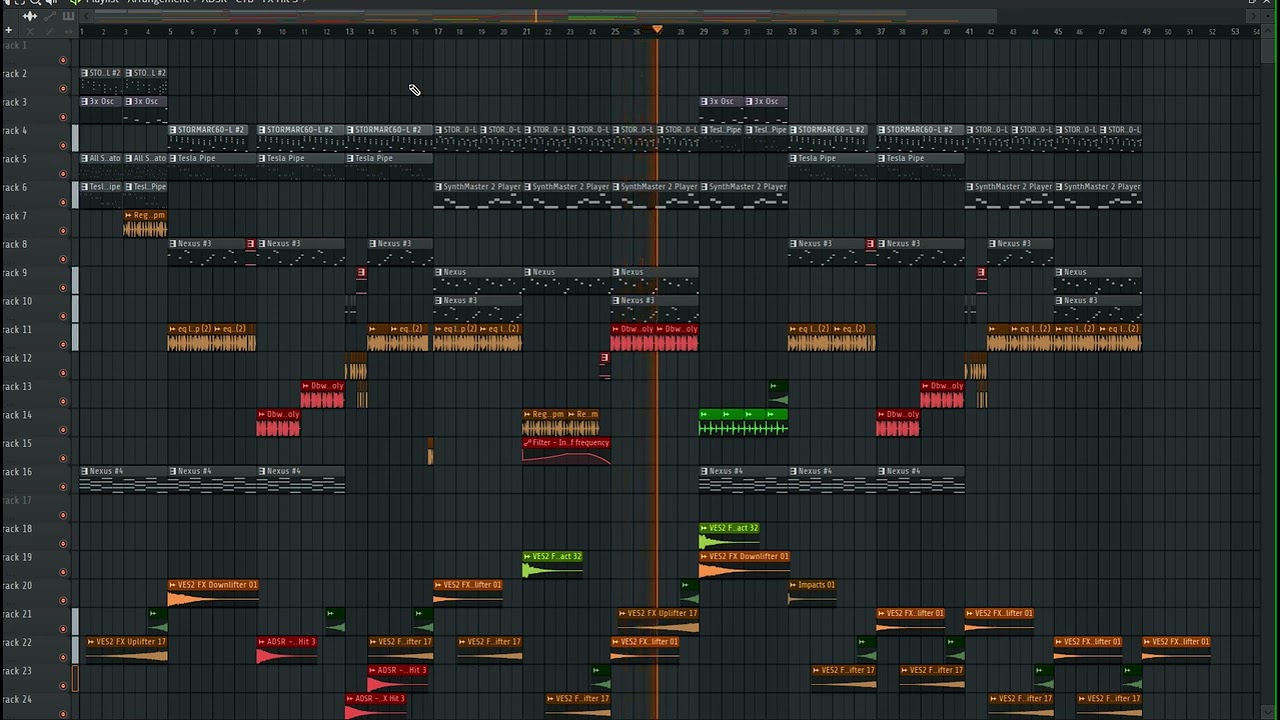Screen dimensions: 1280x720
Task: Open clip menu of VES2 F..act 32 on track 19
Action: pos(527,557)
